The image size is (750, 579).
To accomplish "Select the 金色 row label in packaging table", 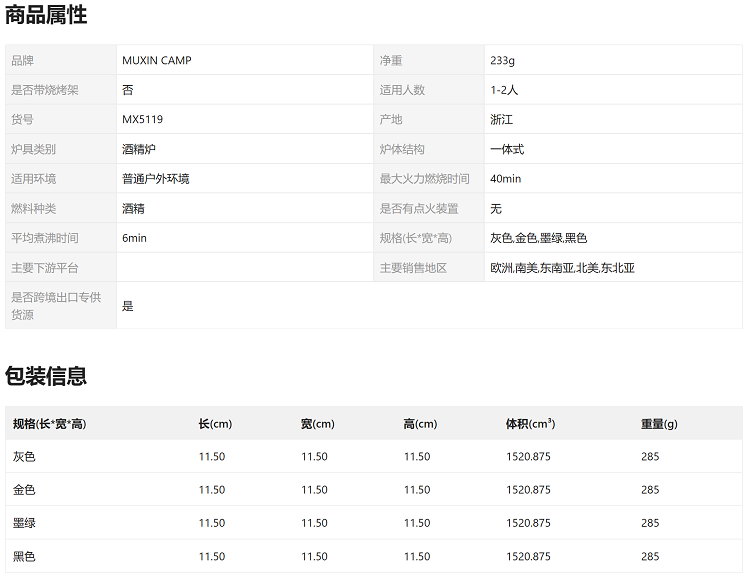I will pyautogui.click(x=24, y=490).
